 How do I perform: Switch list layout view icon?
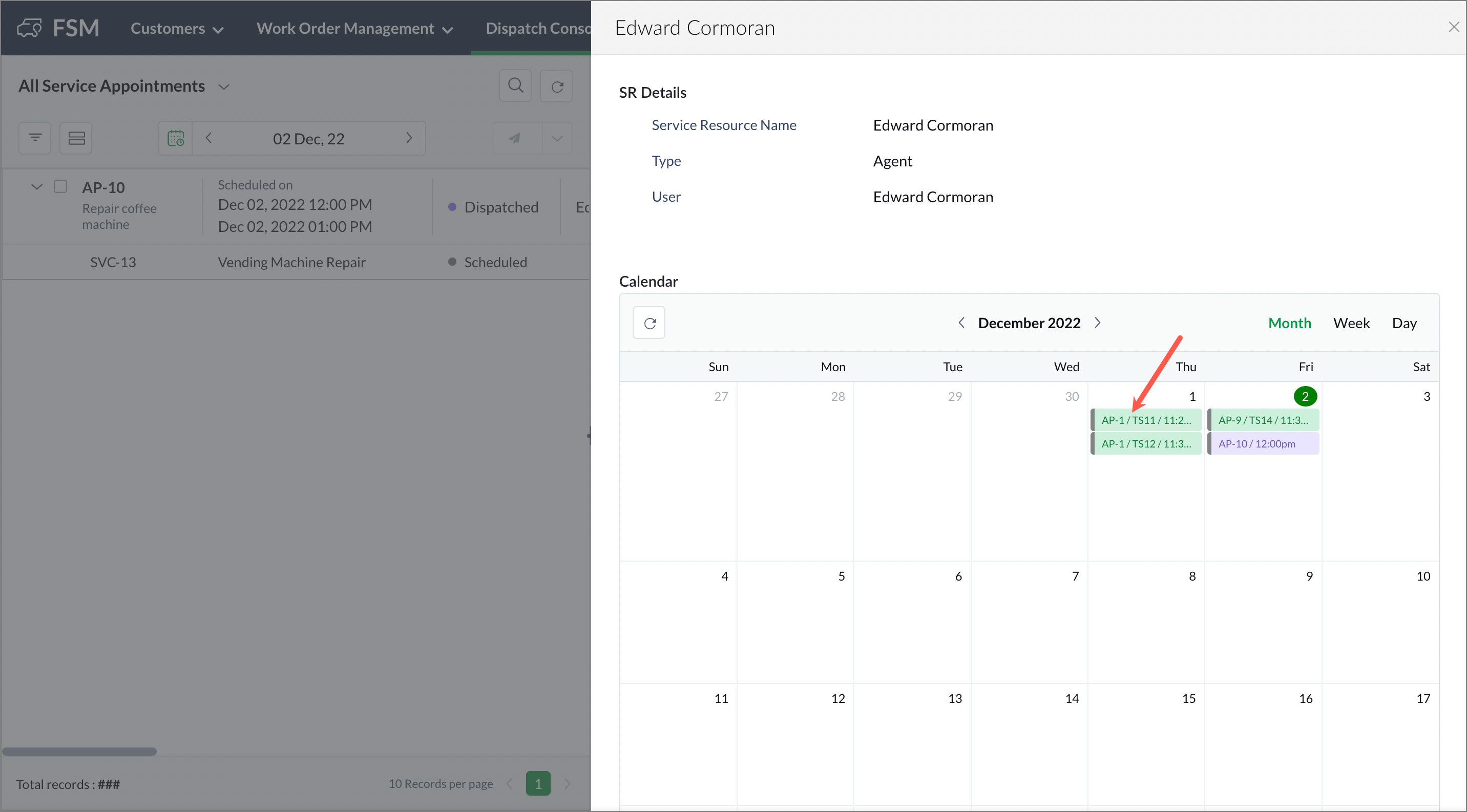tap(76, 138)
